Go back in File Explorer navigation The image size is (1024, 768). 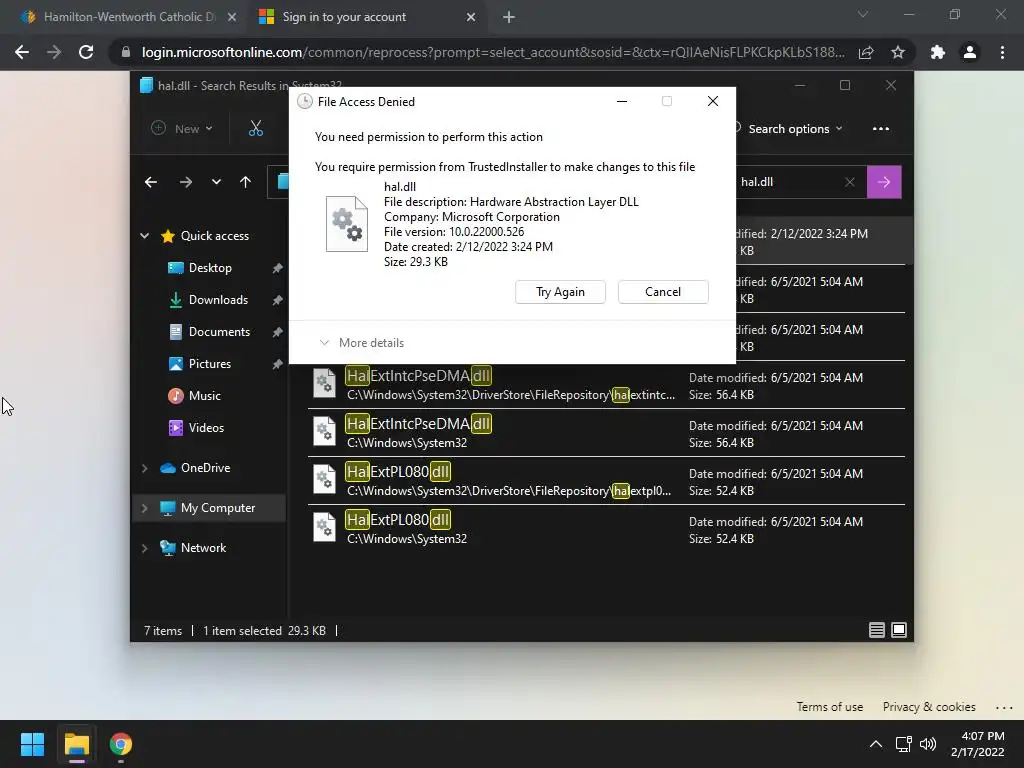151,182
